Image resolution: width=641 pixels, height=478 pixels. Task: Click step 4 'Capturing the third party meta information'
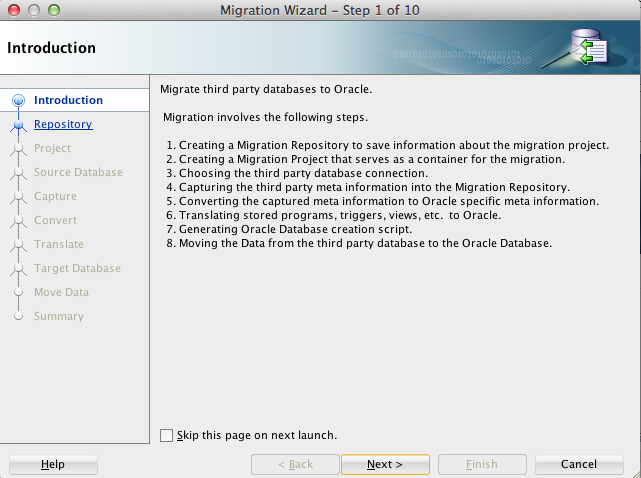coord(368,187)
